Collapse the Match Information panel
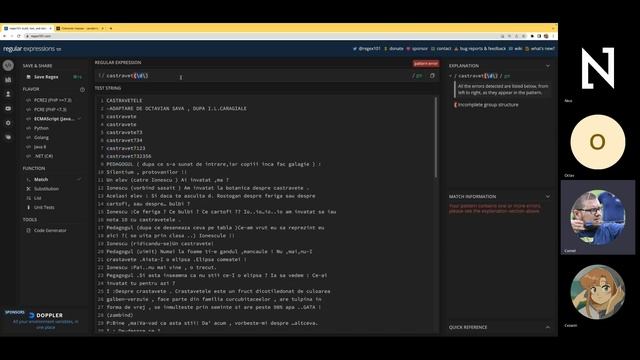Viewport: 640px width, 360px height. point(548,196)
